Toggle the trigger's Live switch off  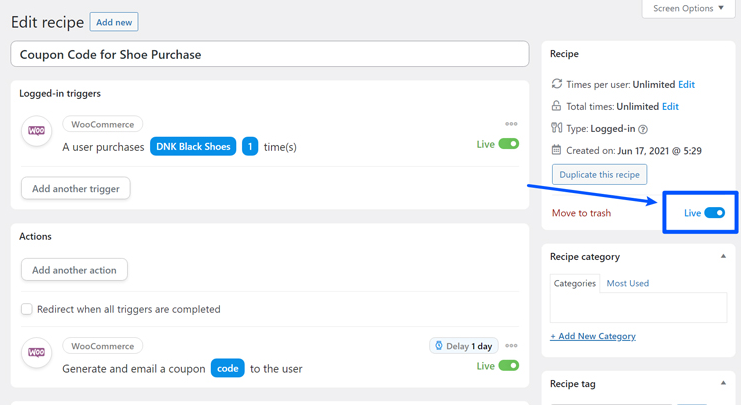click(x=509, y=144)
